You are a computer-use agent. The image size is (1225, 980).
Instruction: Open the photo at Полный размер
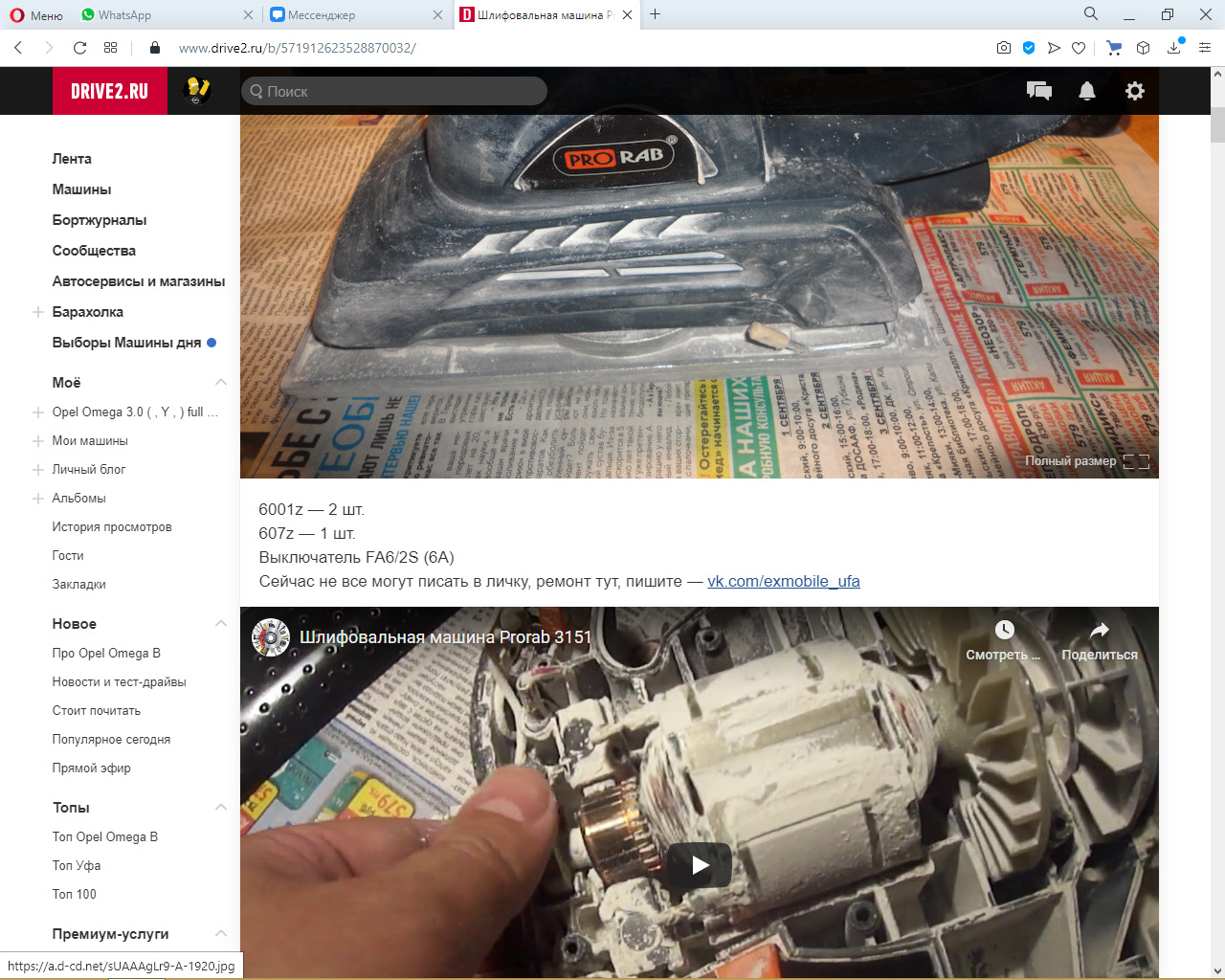click(x=1086, y=461)
